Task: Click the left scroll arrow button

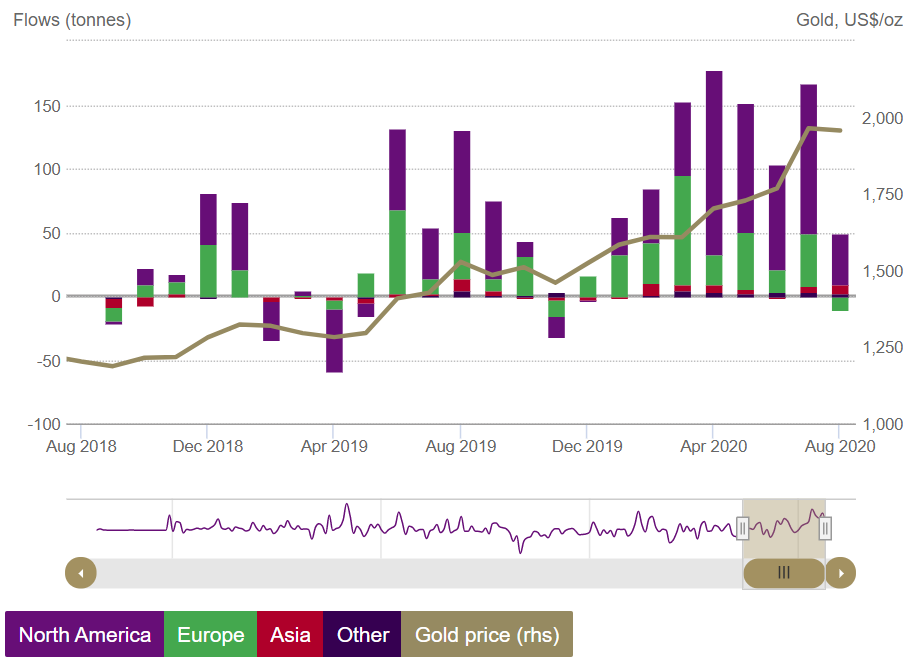Action: tap(81, 573)
